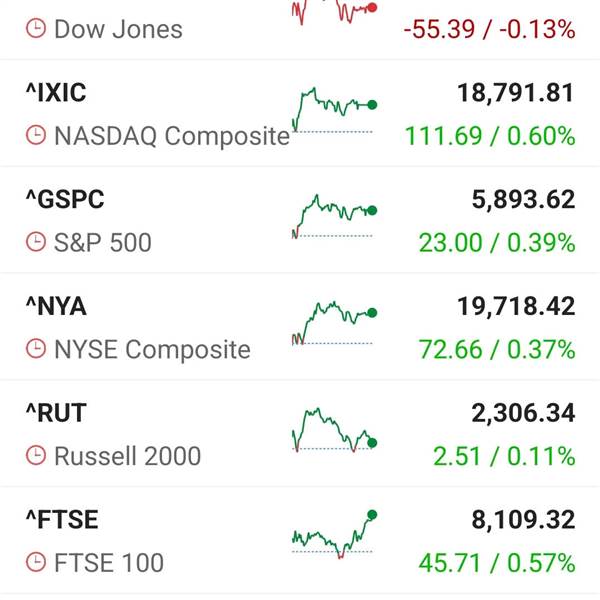Tap the FTSE 100 price 8,109.32
This screenshot has height=600, width=600.
tap(523, 520)
